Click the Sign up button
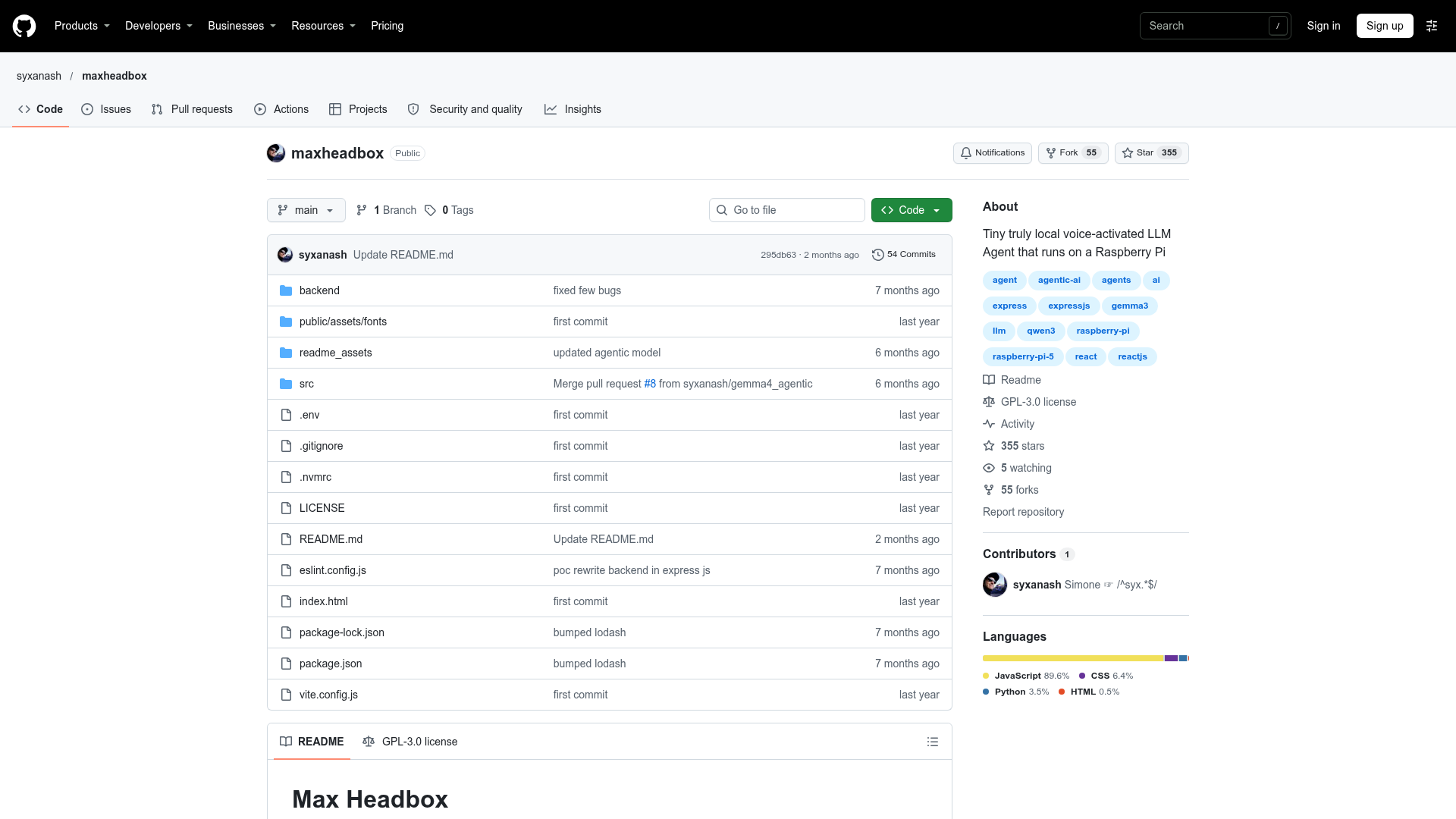The image size is (1456, 819). pos(1385,26)
